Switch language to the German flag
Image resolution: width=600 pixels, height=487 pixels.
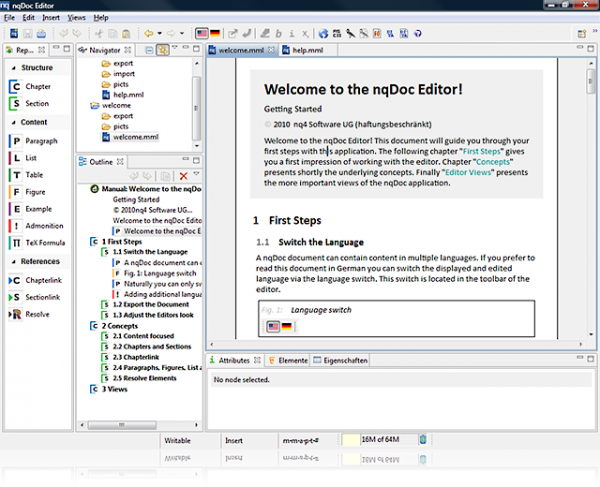(215, 33)
